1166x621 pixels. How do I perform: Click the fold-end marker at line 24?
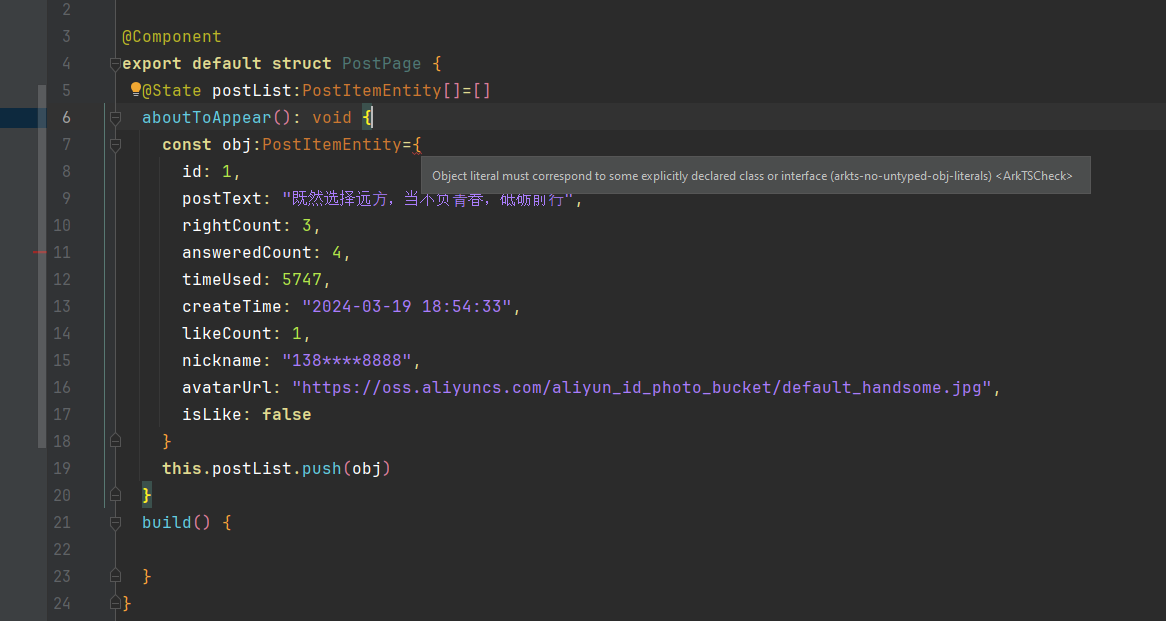click(114, 603)
